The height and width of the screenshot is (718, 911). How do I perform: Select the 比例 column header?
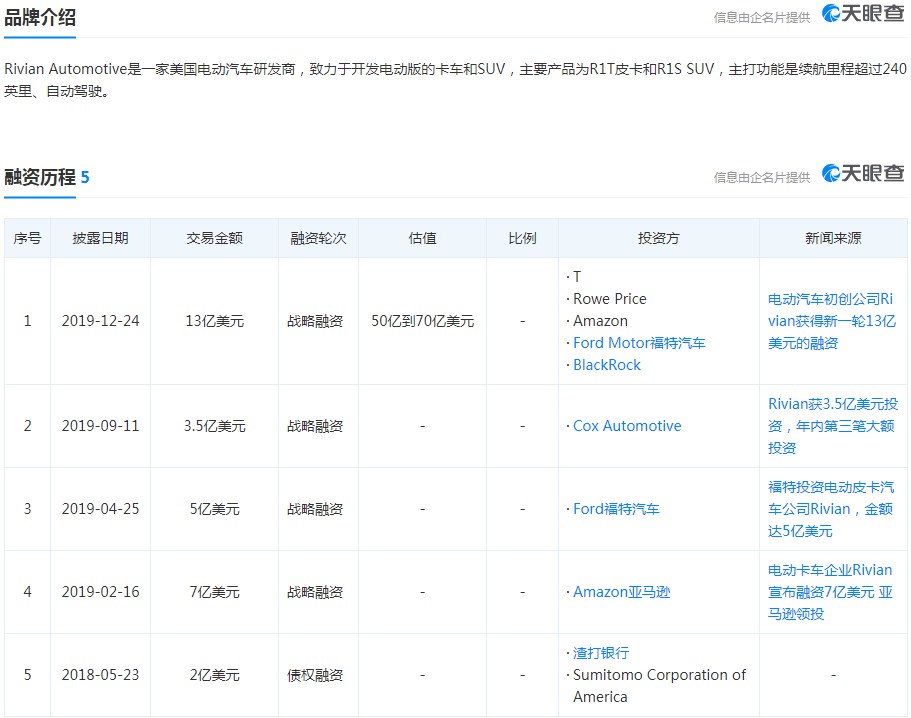pos(522,238)
